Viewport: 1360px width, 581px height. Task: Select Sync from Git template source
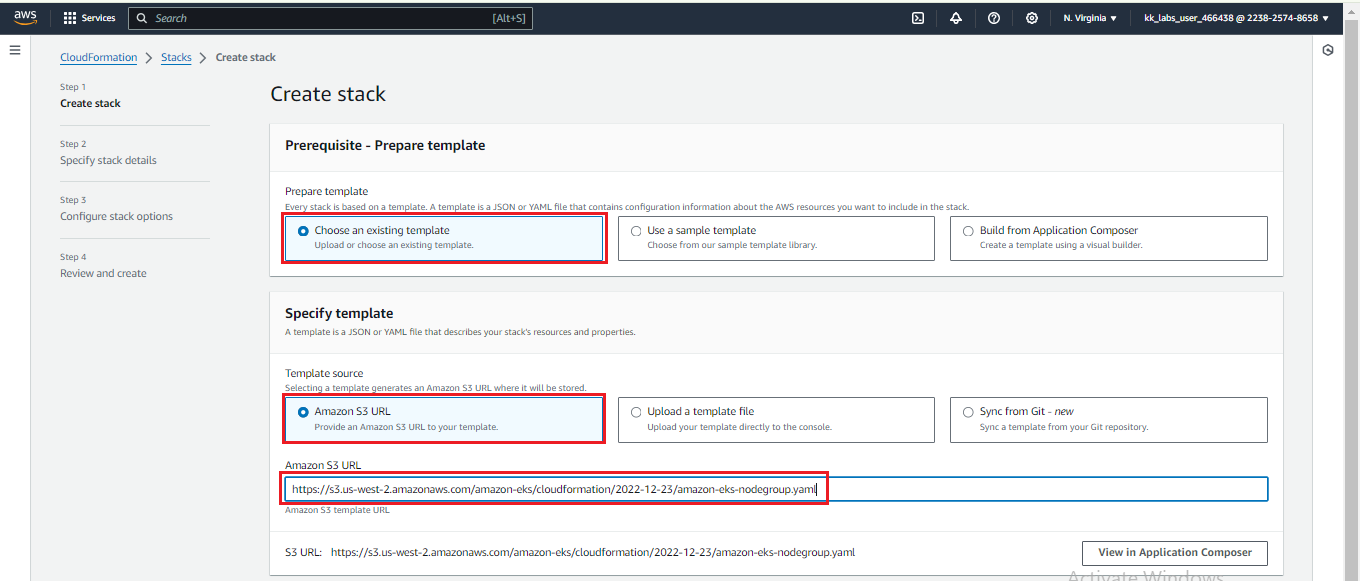tap(1108, 419)
